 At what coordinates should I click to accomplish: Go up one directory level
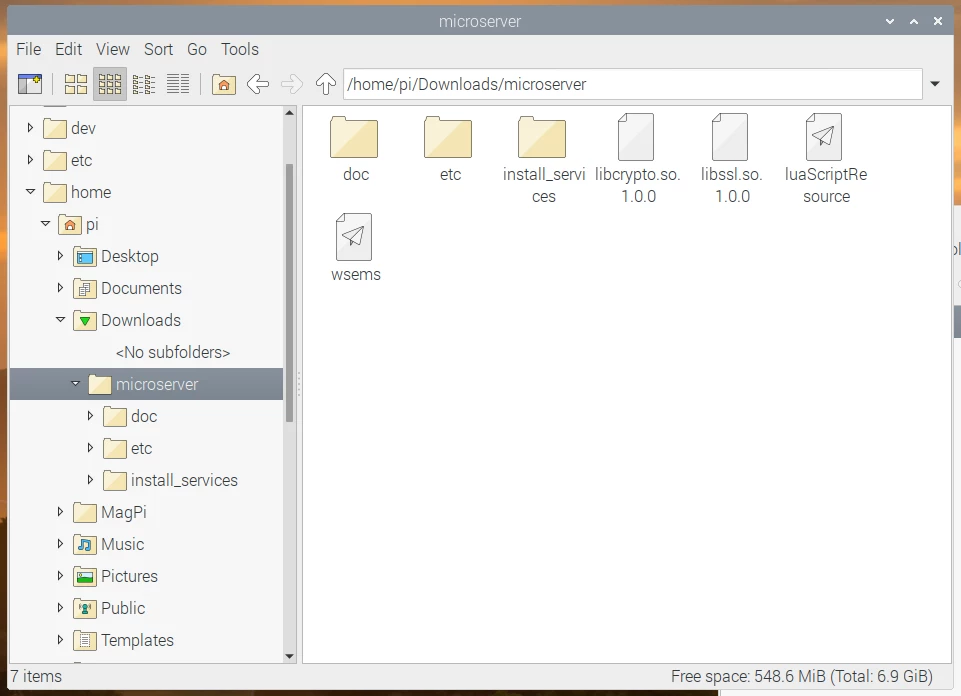click(x=325, y=84)
